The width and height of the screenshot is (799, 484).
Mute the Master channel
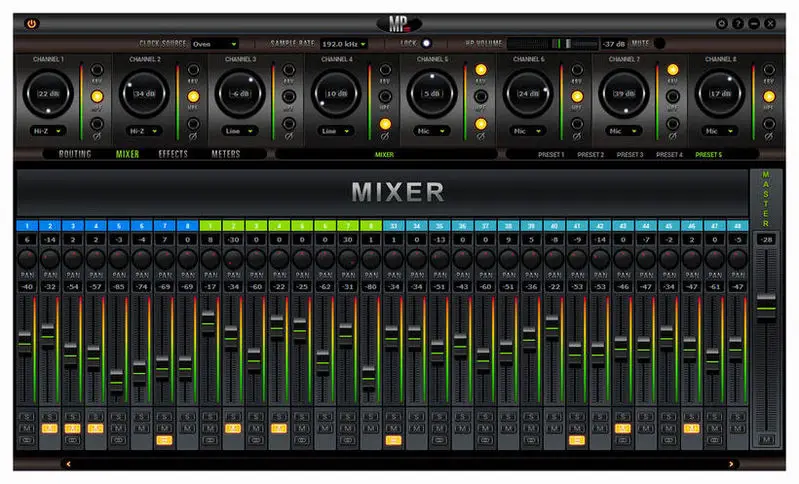point(766,439)
